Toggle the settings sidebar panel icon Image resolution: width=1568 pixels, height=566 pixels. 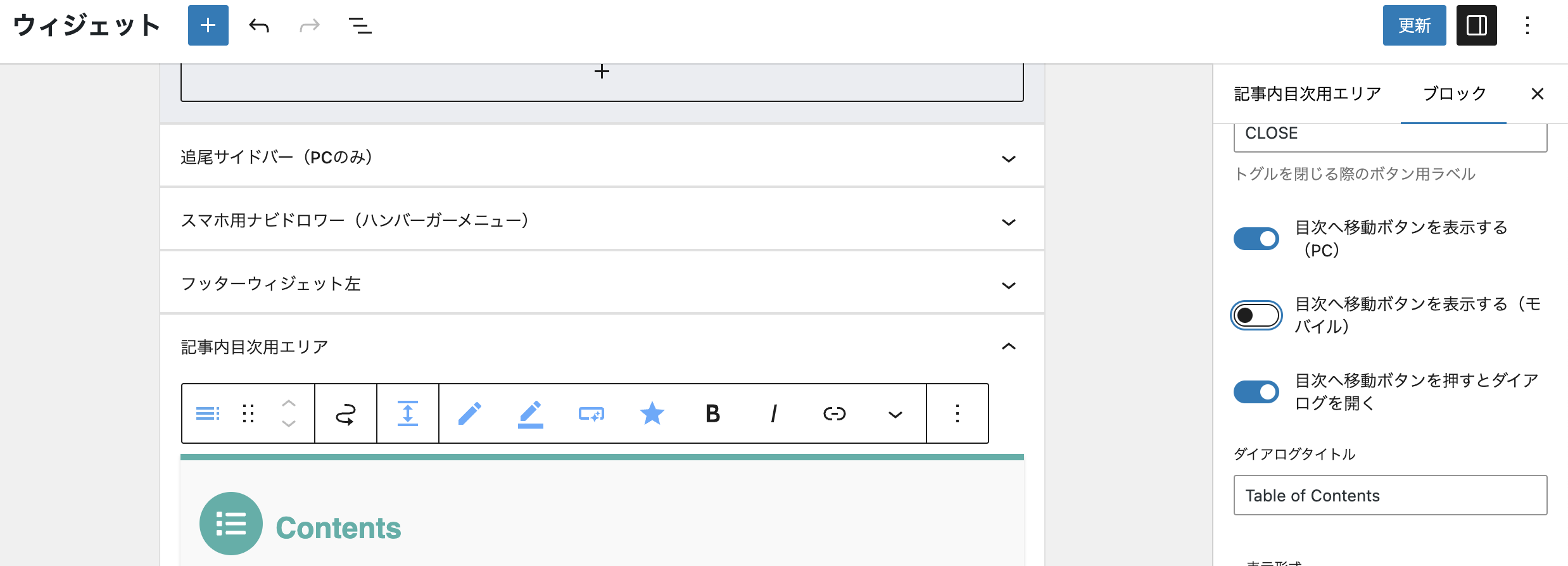click(1476, 25)
